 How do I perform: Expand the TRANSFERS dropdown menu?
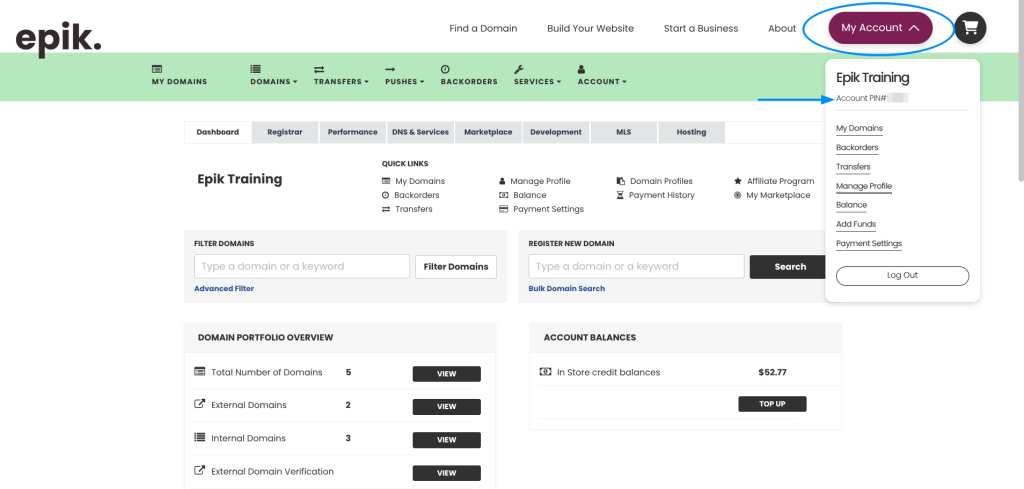341,82
